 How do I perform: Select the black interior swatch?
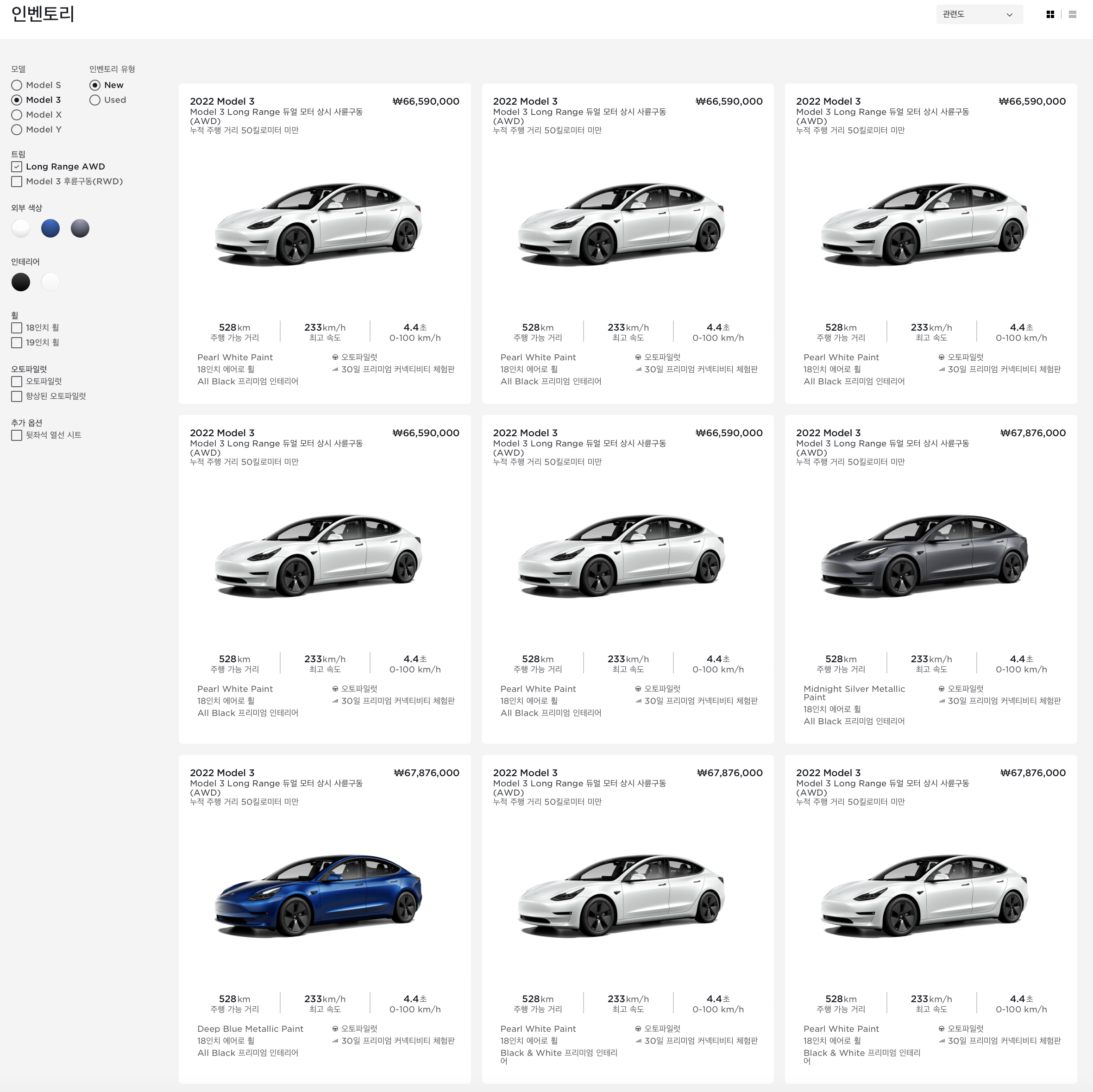(x=21, y=282)
